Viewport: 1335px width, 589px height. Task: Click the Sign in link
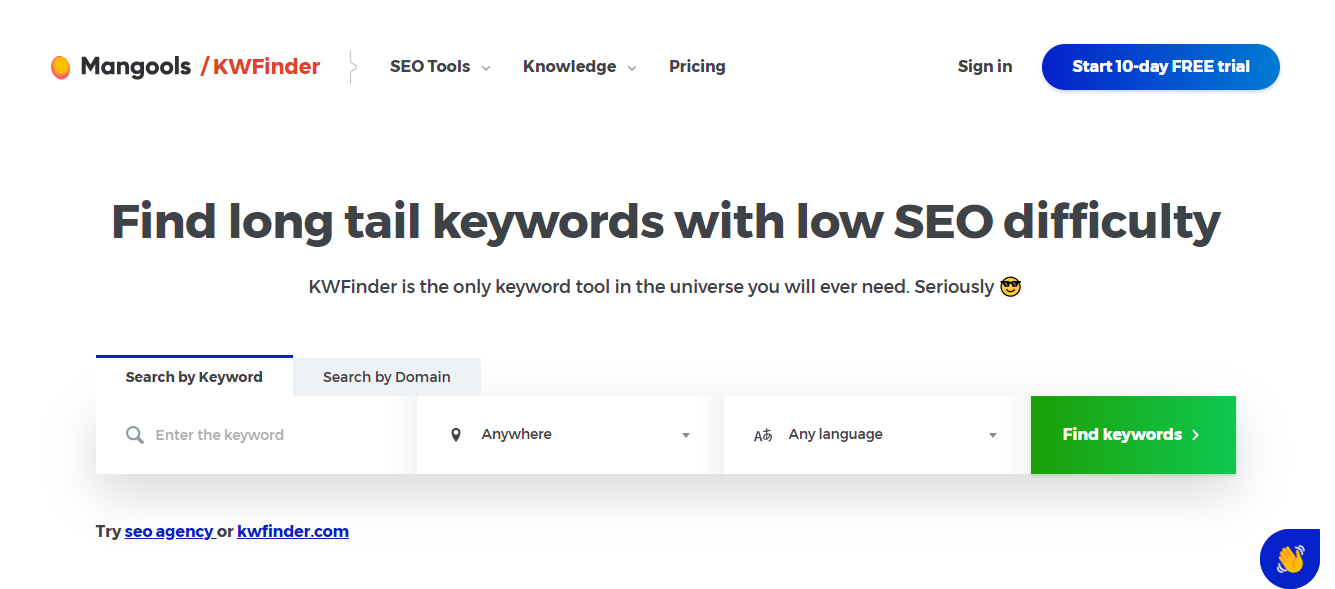pos(984,67)
